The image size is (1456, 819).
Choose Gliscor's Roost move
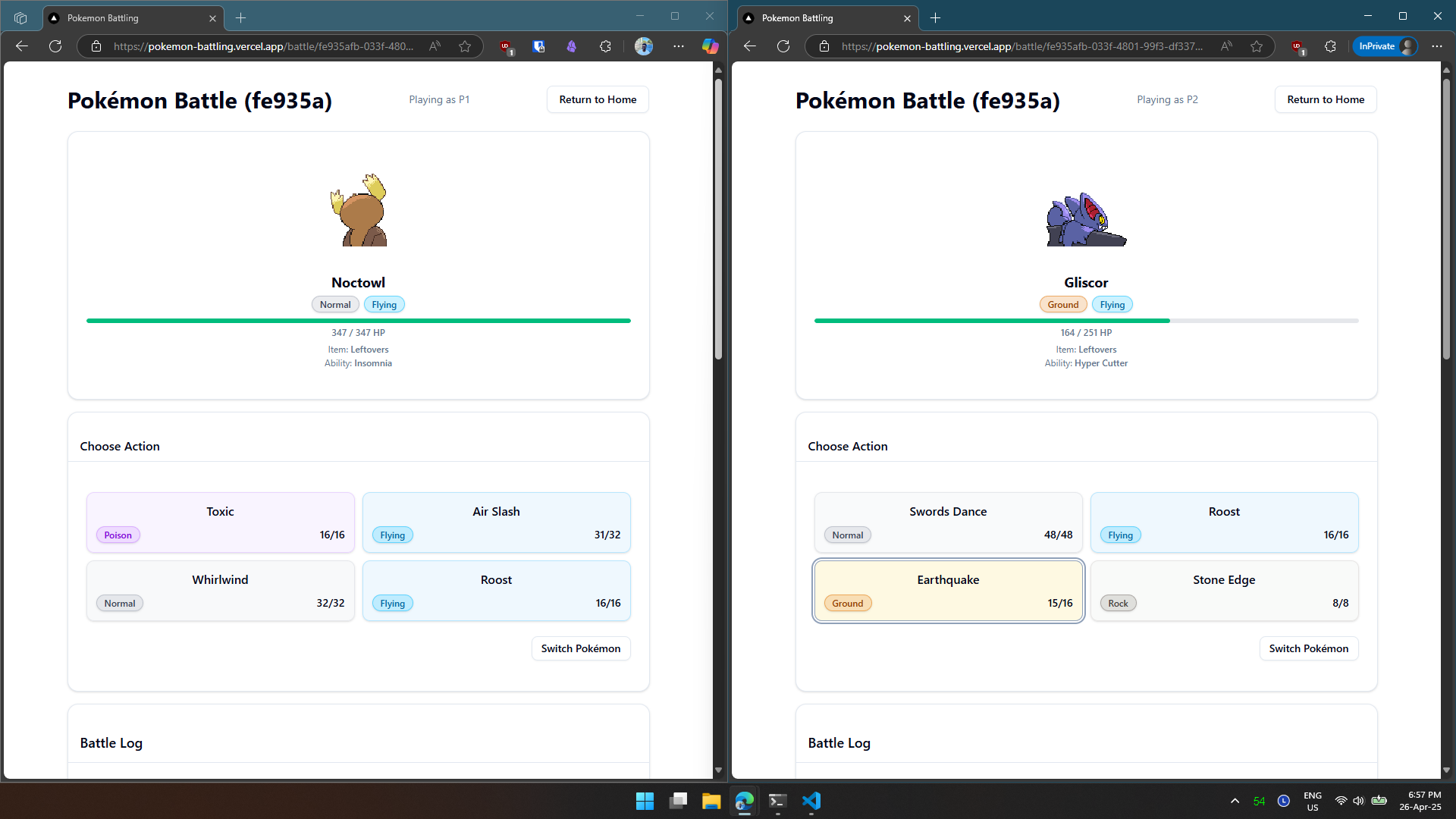click(1224, 522)
